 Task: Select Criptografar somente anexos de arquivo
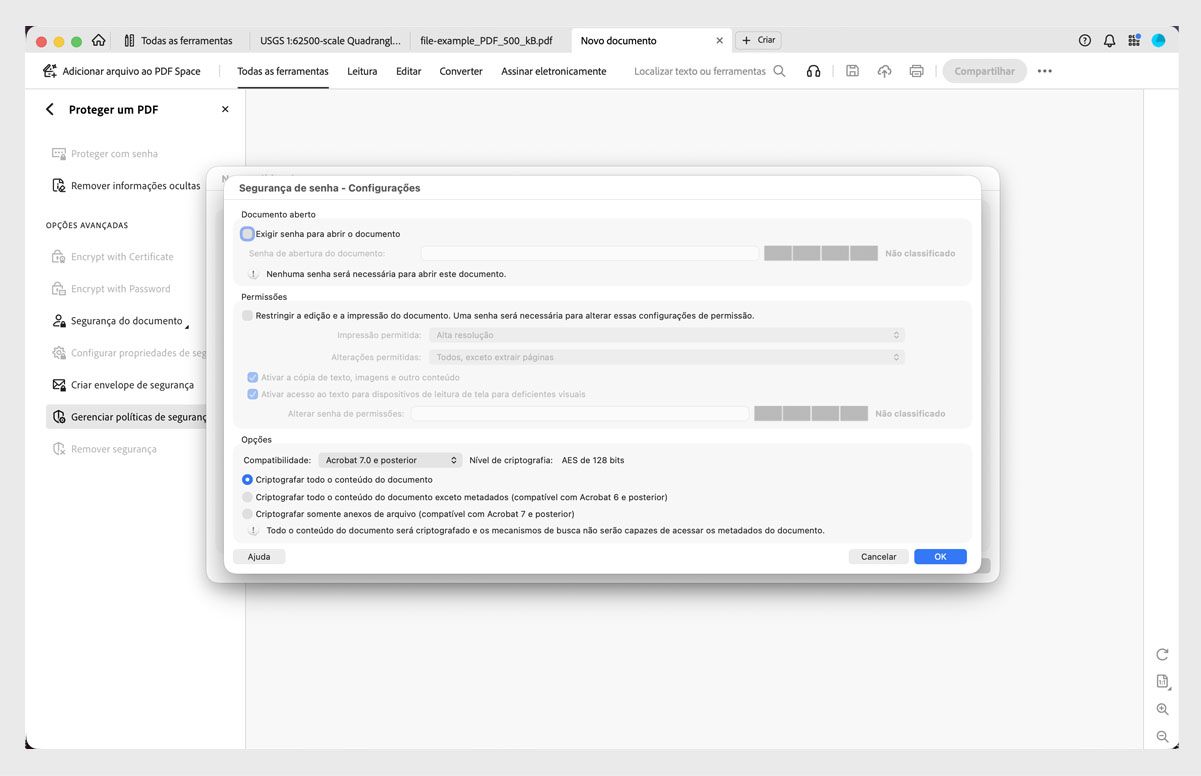(x=248, y=513)
